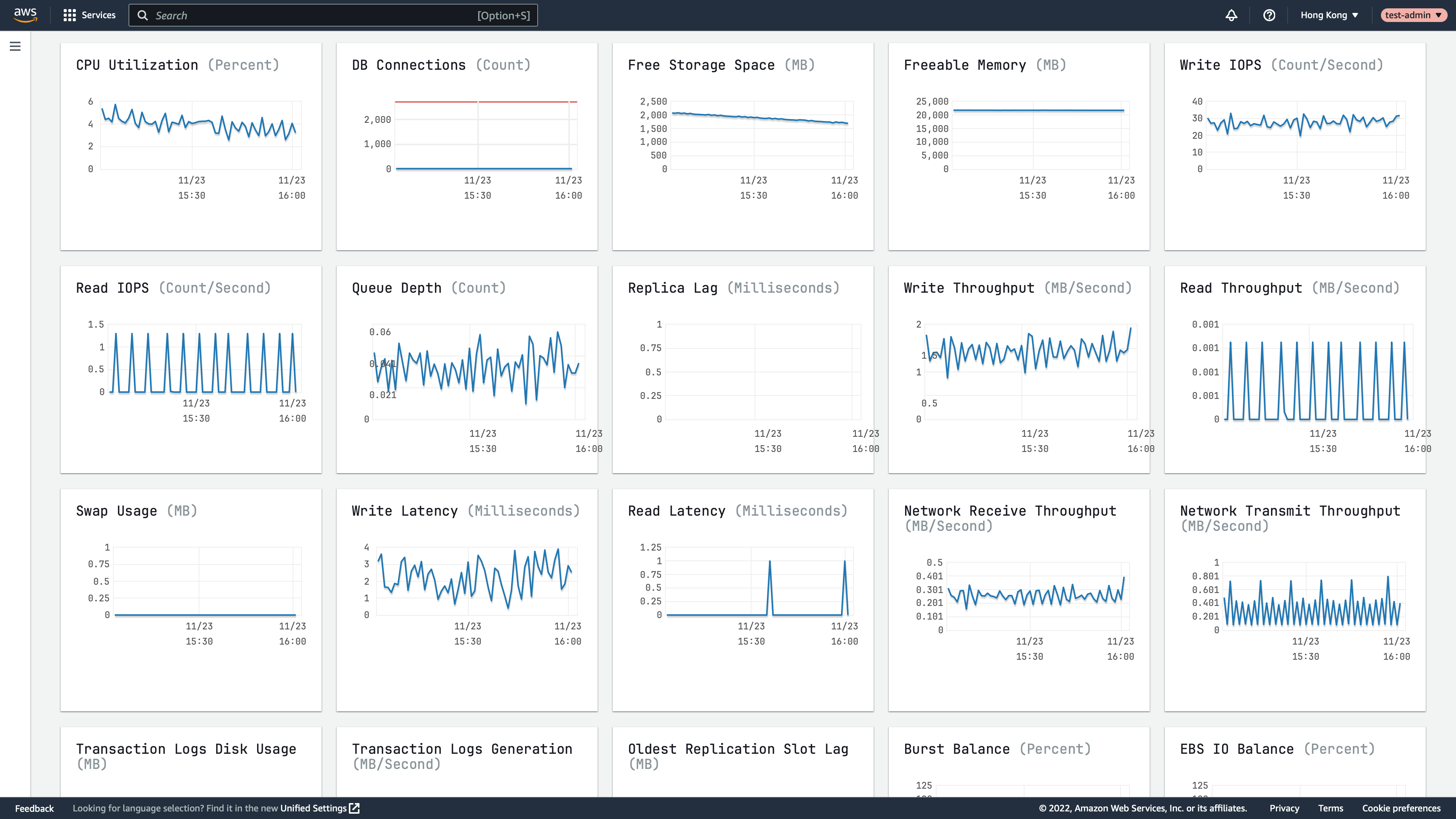Click the notifications bell icon
1456x819 pixels.
pos(1231,15)
